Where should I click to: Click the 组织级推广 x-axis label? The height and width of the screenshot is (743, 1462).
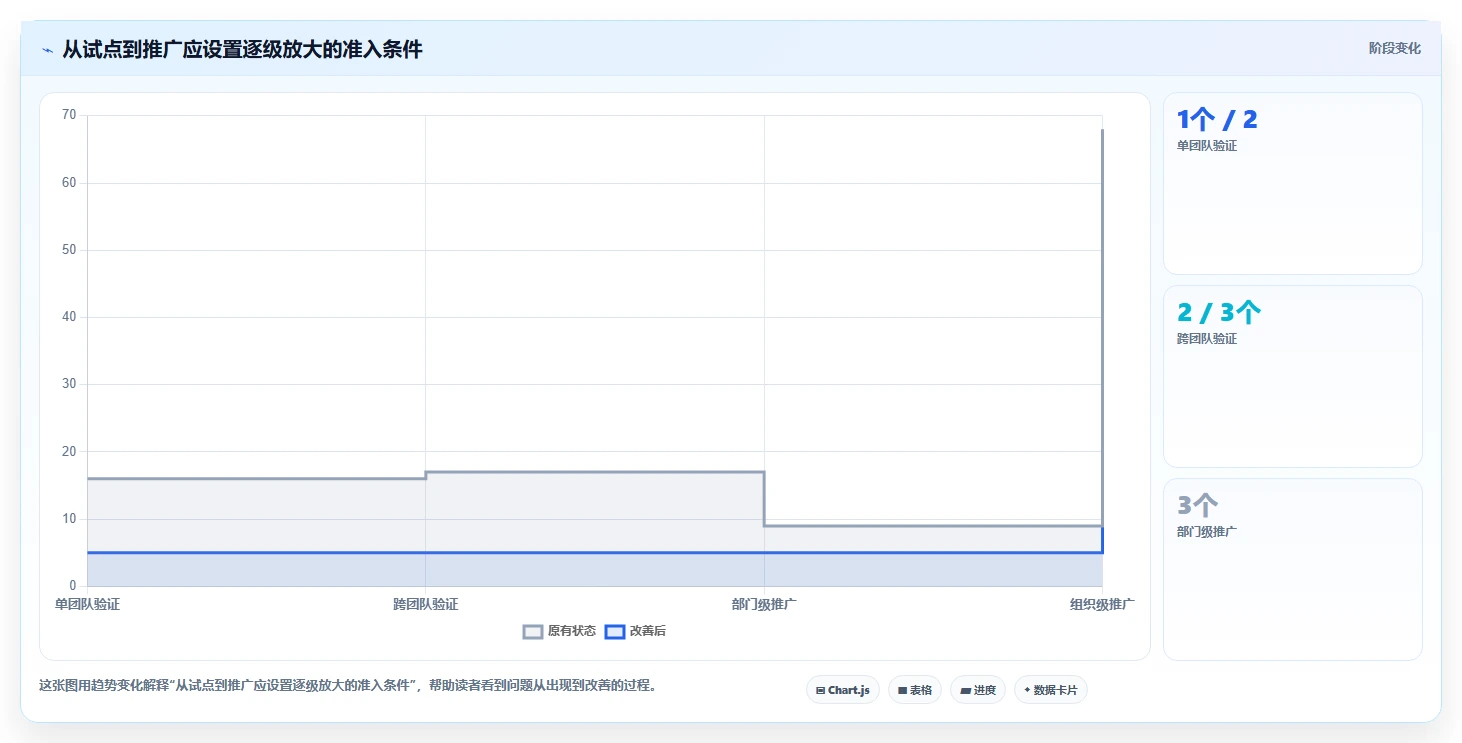[1102, 604]
